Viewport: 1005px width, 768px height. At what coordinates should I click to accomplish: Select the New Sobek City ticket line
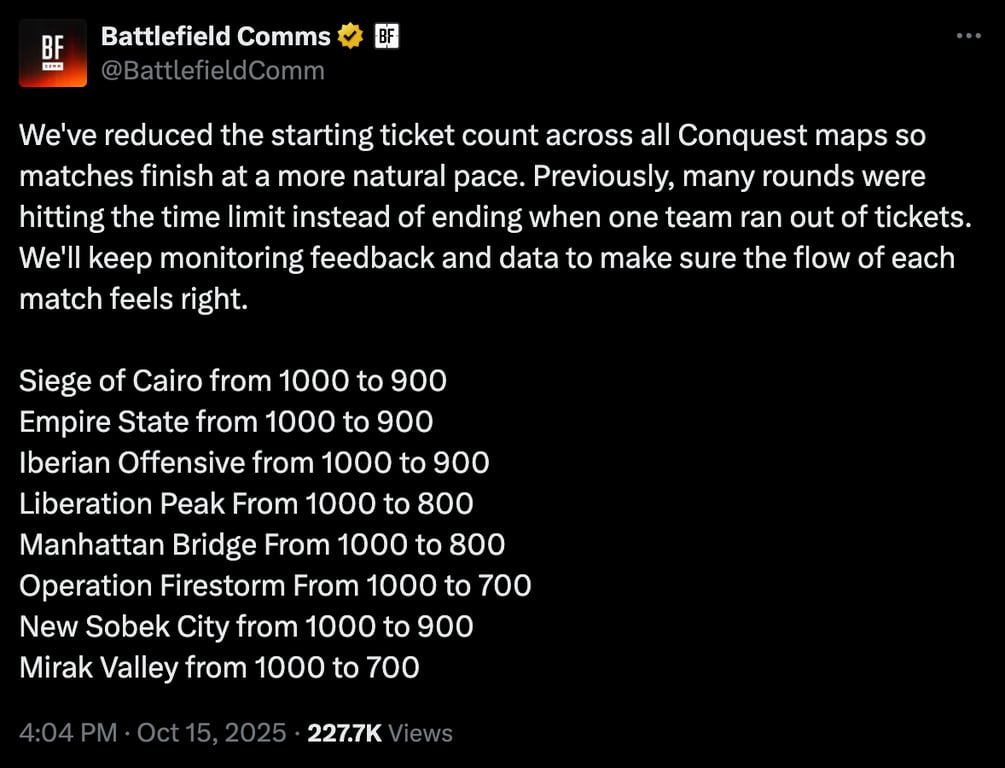(246, 626)
